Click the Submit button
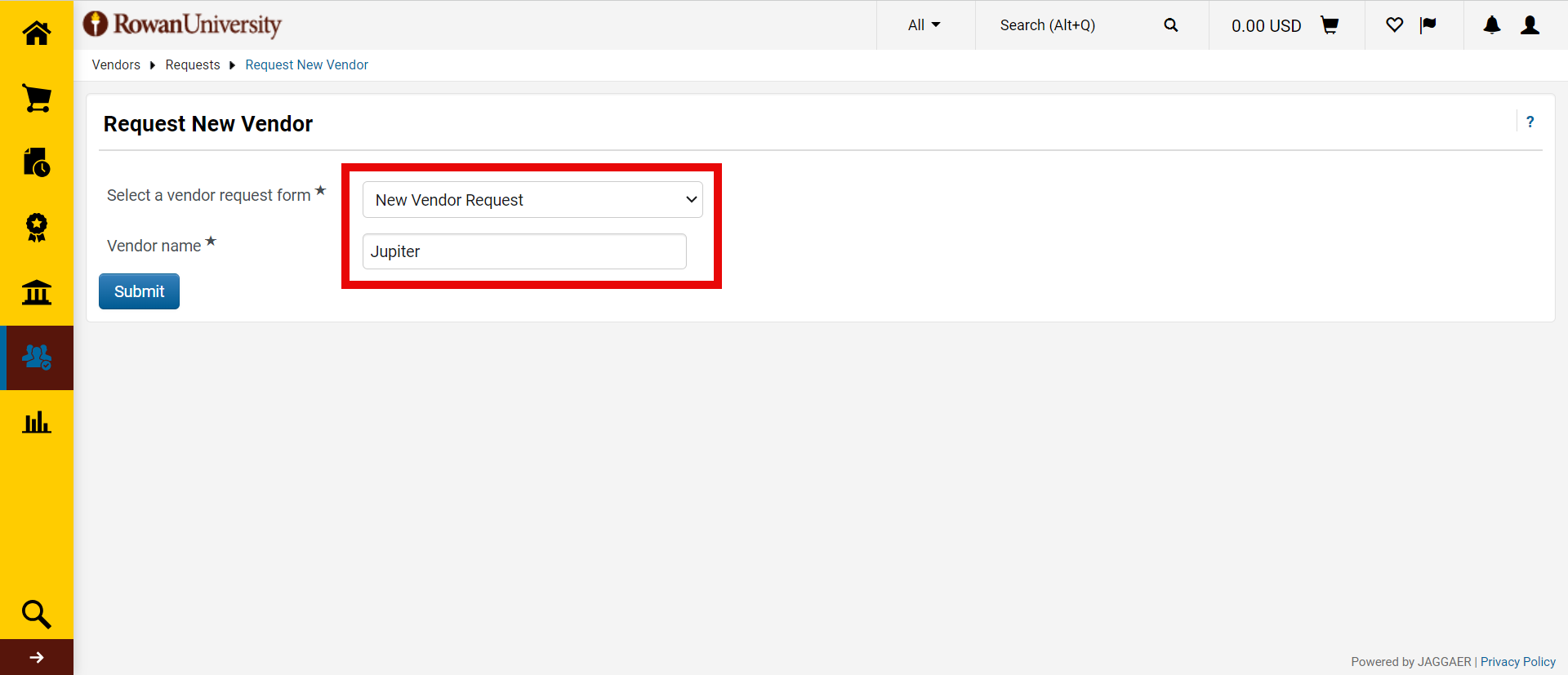Screen dimensions: 1568x675 (139, 291)
